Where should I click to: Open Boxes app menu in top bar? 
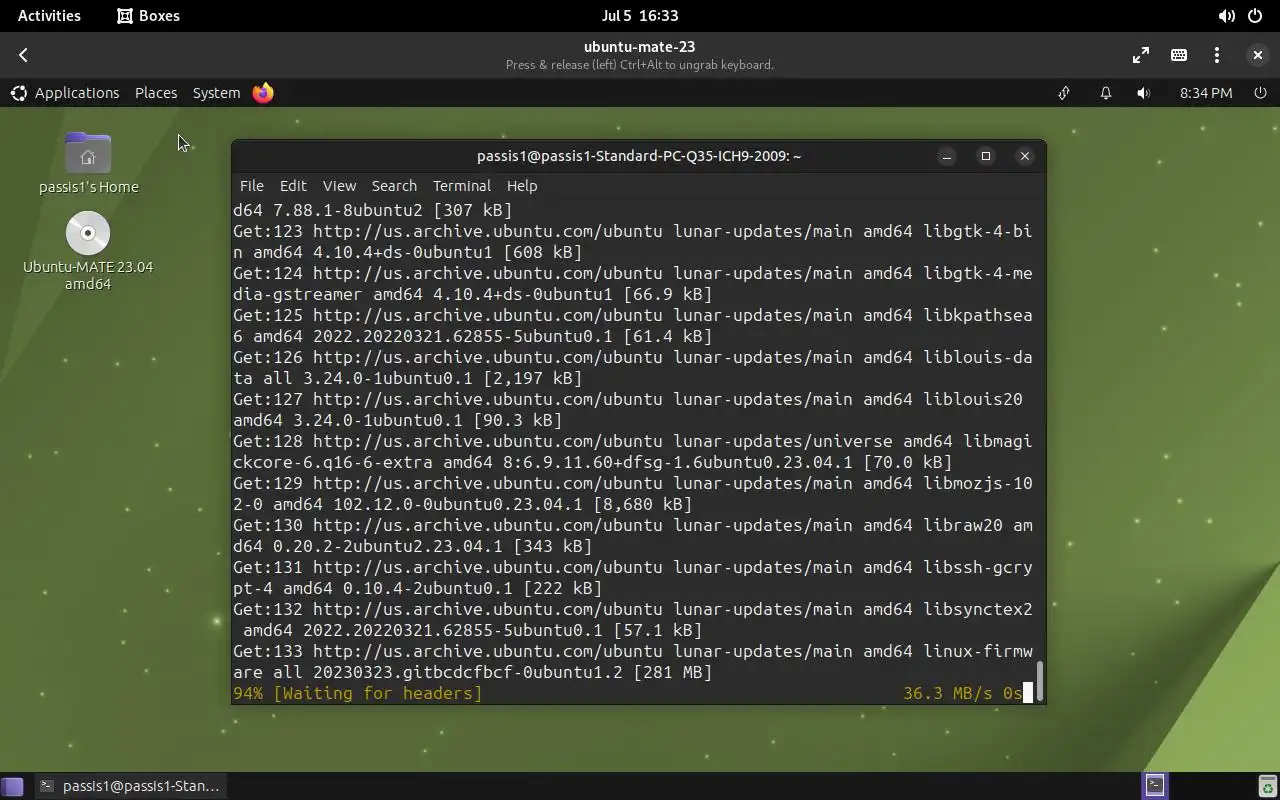149,16
